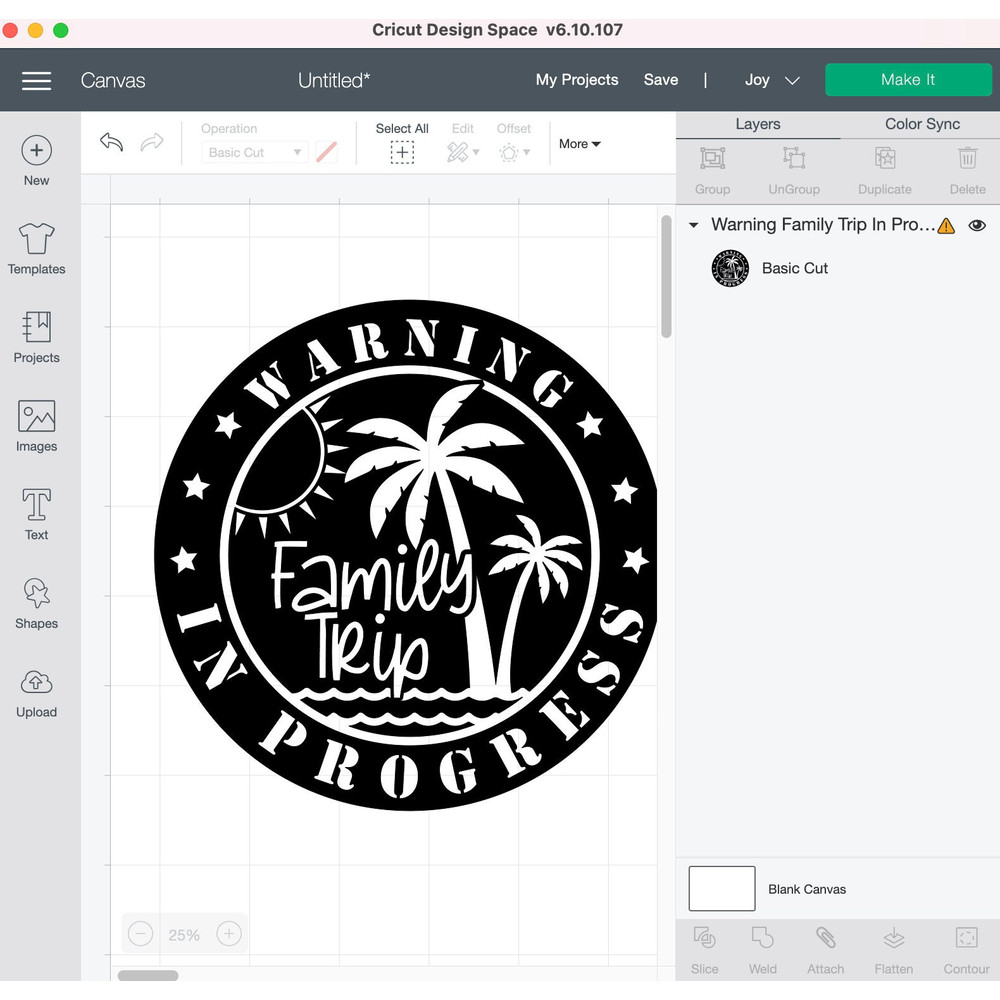This screenshot has height=1000, width=1000.
Task: Select the Images tool in the sidebar
Action: 36,425
